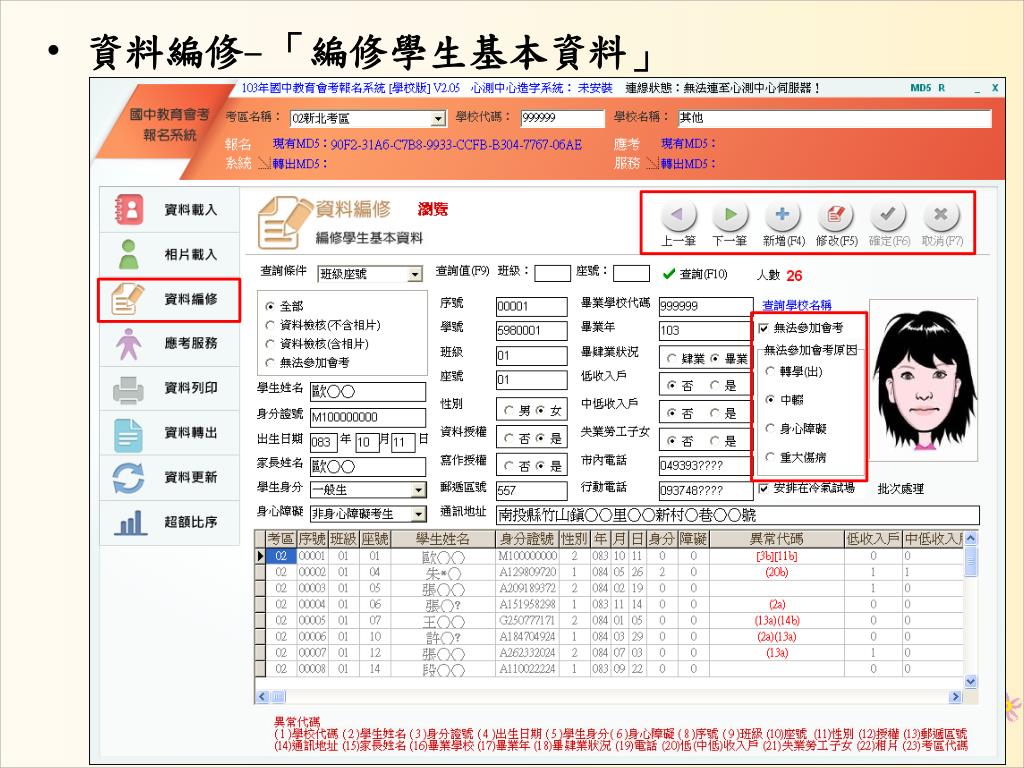
Task: Select 全部 filter radio button
Action: coord(270,306)
